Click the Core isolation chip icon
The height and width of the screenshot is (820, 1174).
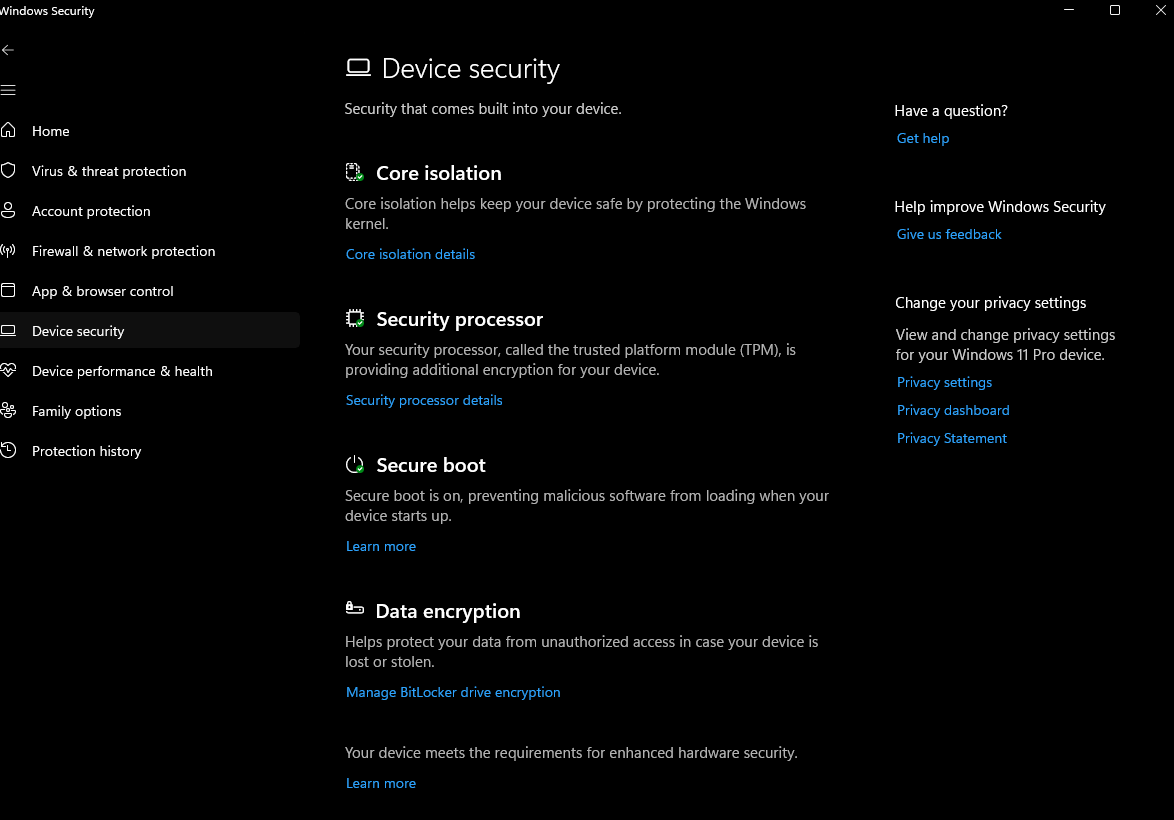(x=355, y=172)
